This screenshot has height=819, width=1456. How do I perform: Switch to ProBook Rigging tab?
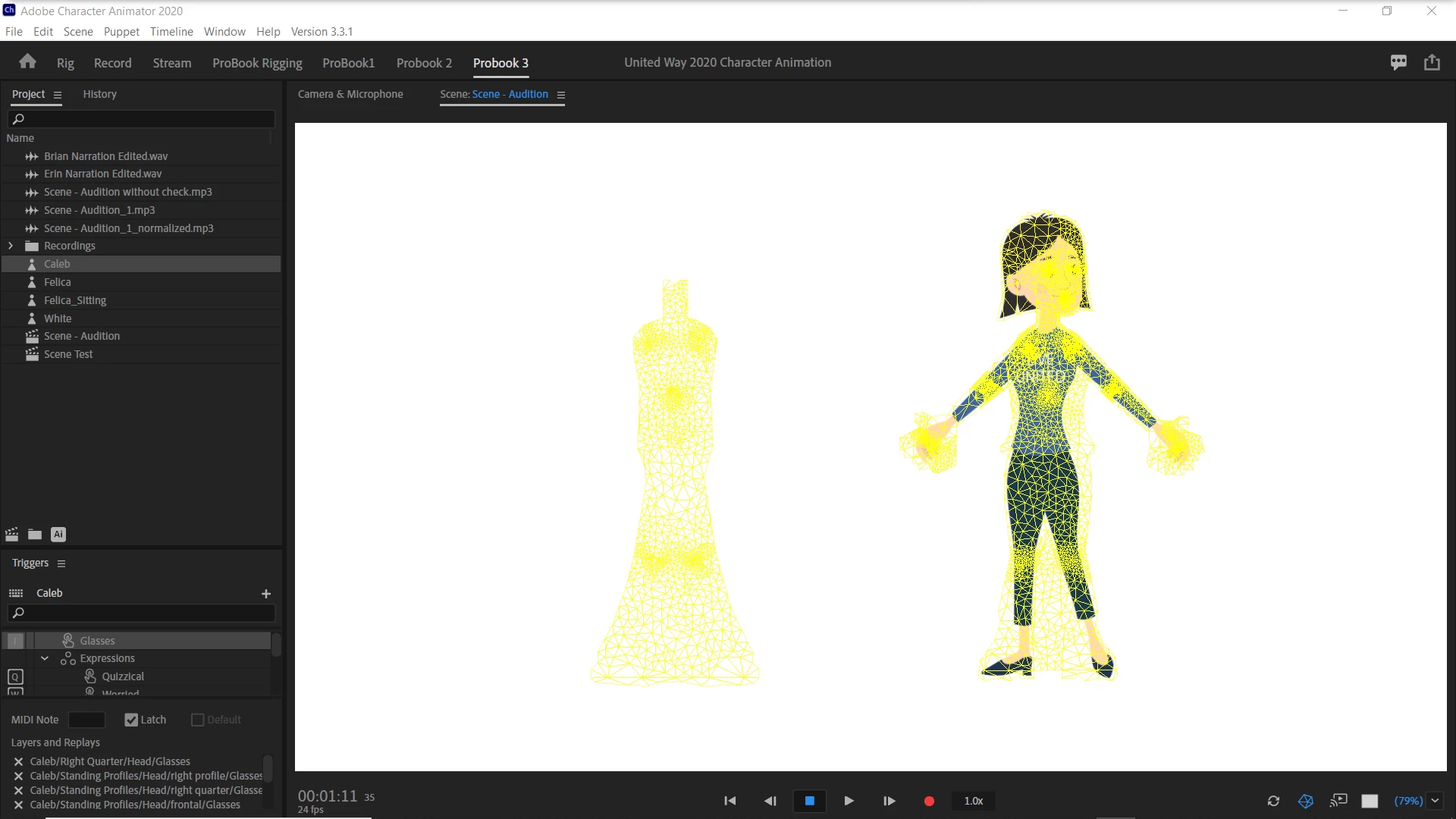tap(257, 63)
